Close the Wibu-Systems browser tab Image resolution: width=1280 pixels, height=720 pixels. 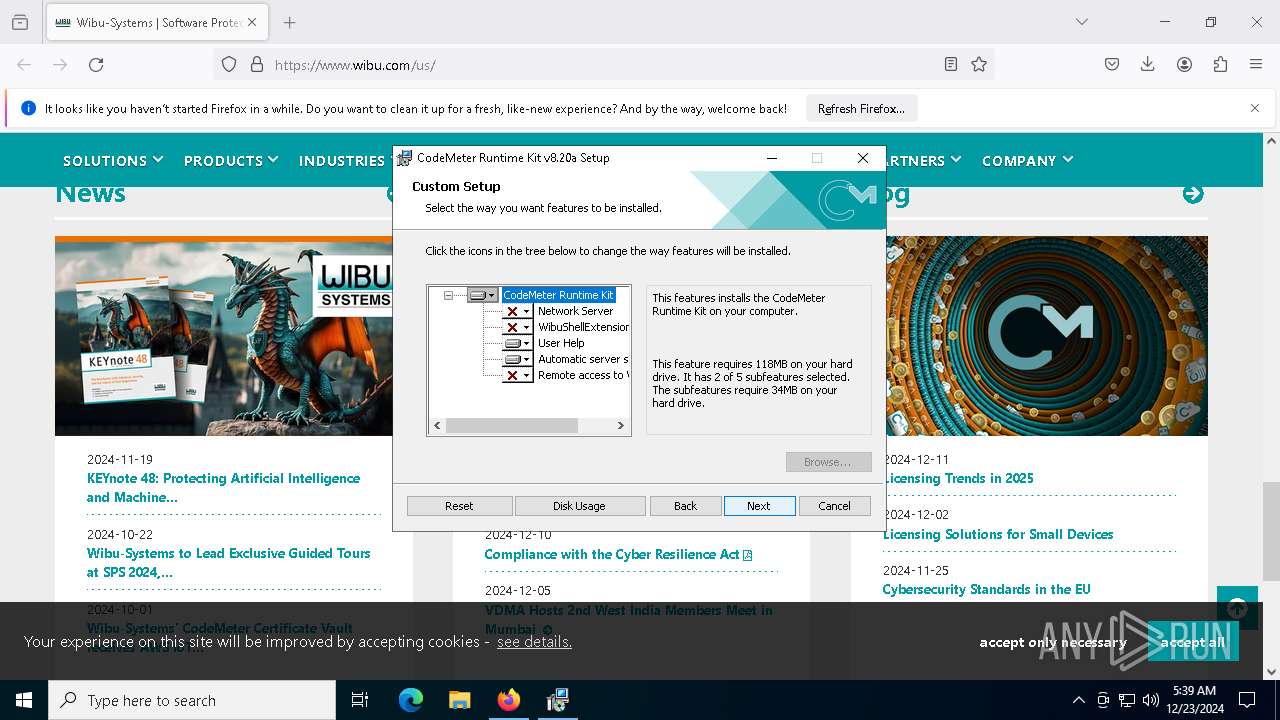coord(251,22)
